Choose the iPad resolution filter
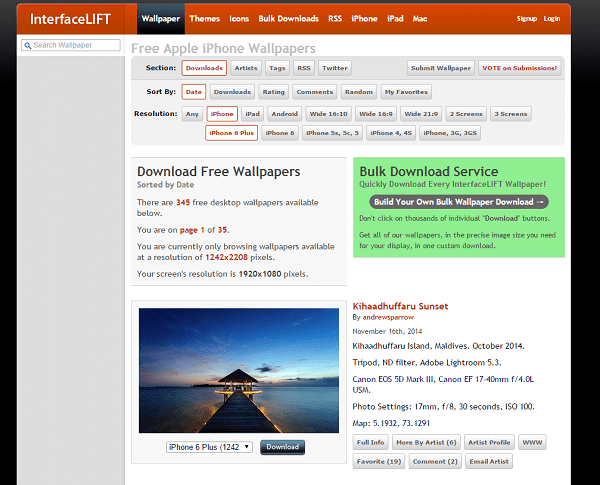This screenshot has width=600, height=485. [253, 114]
